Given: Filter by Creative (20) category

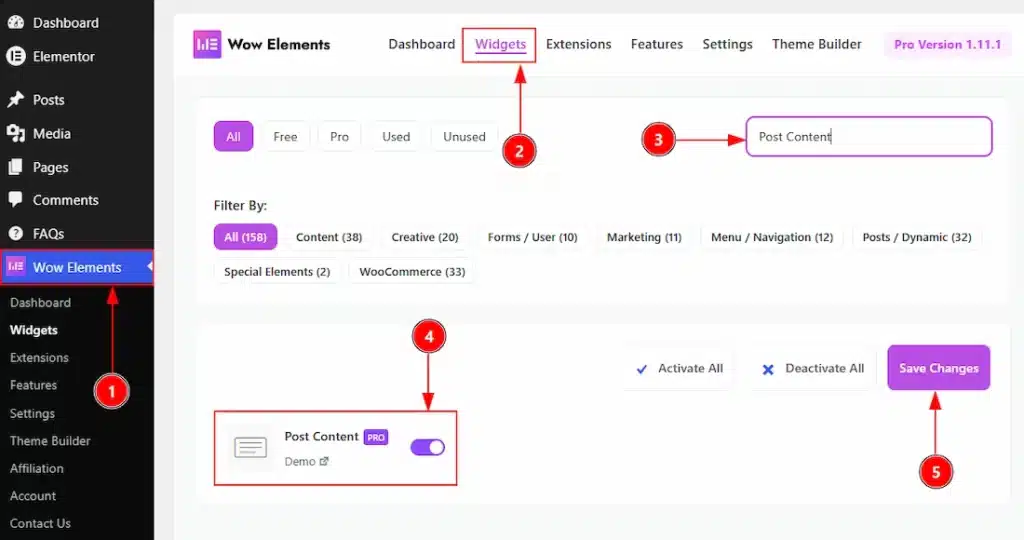Looking at the screenshot, I should coord(425,237).
